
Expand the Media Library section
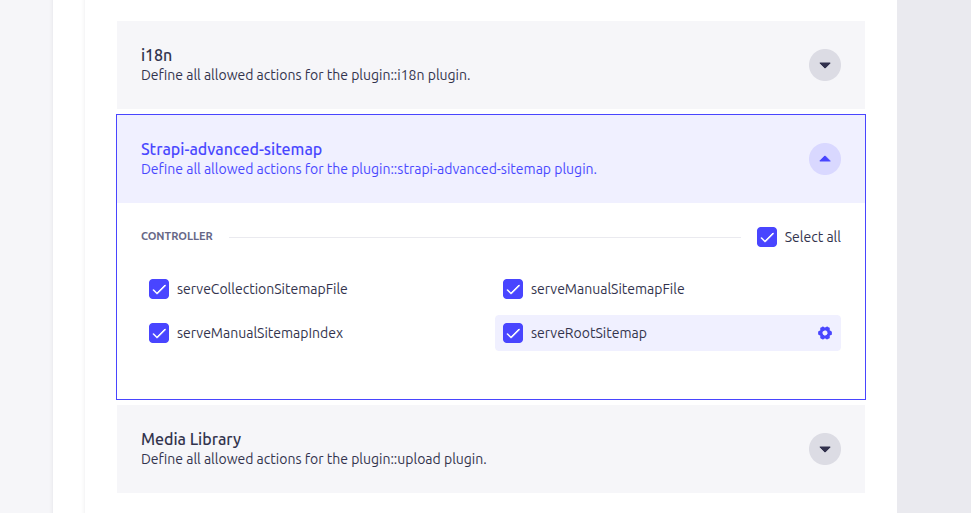point(824,449)
